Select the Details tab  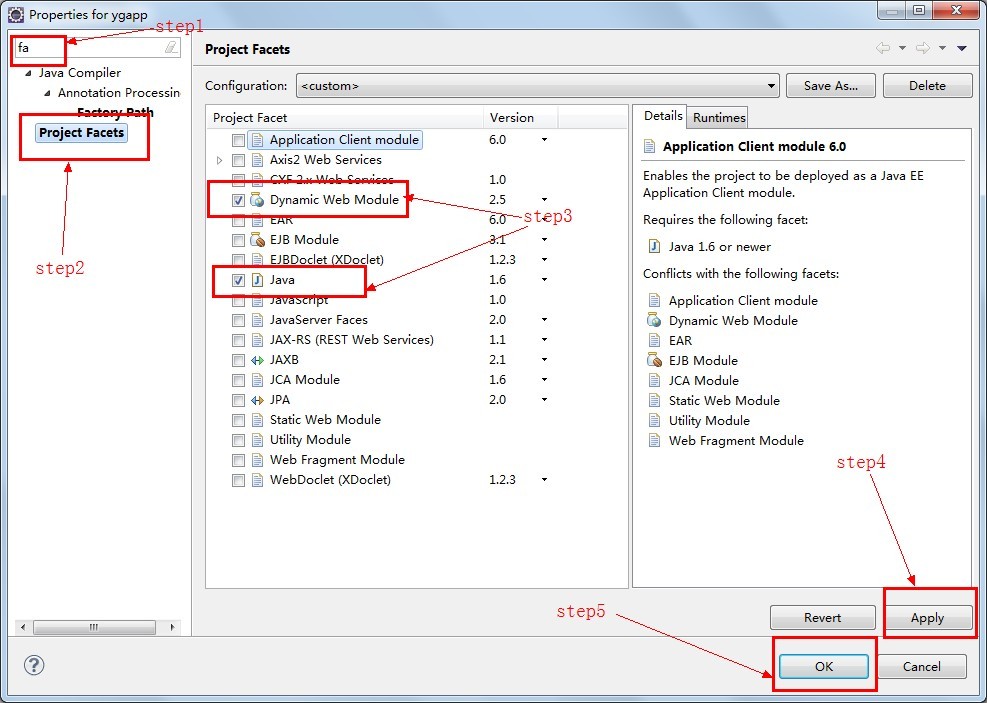pyautogui.click(x=663, y=117)
